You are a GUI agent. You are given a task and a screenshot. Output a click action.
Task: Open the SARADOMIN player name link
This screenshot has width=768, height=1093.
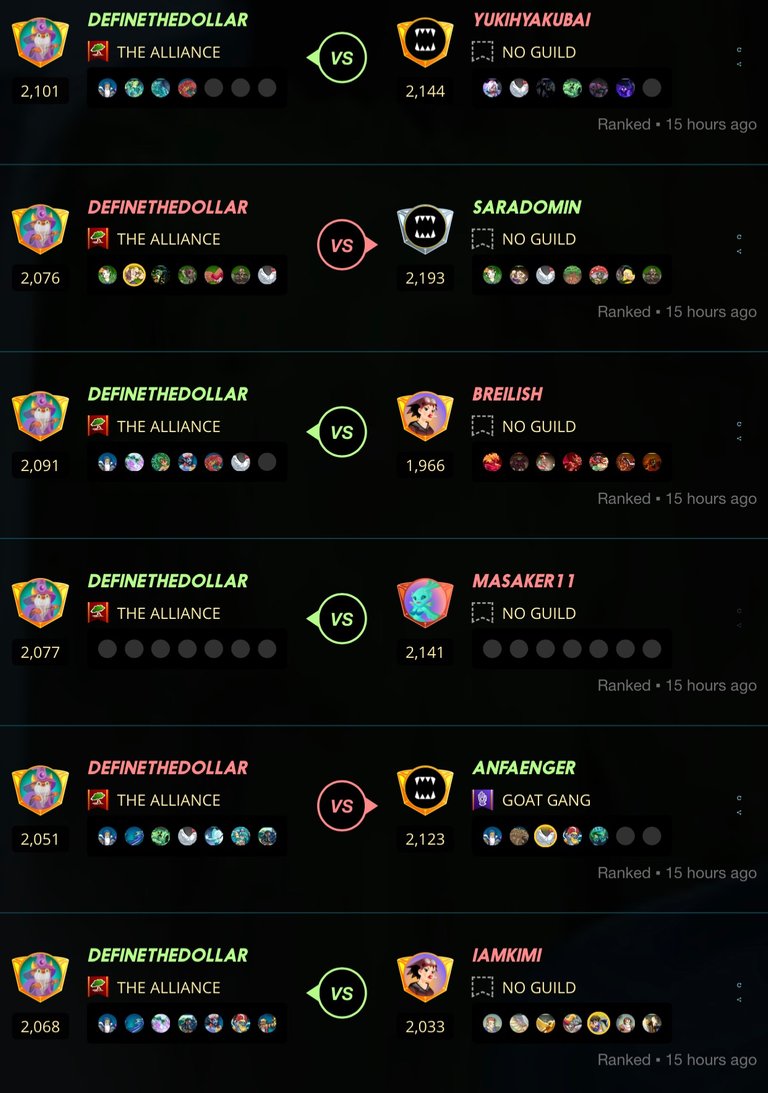(527, 207)
